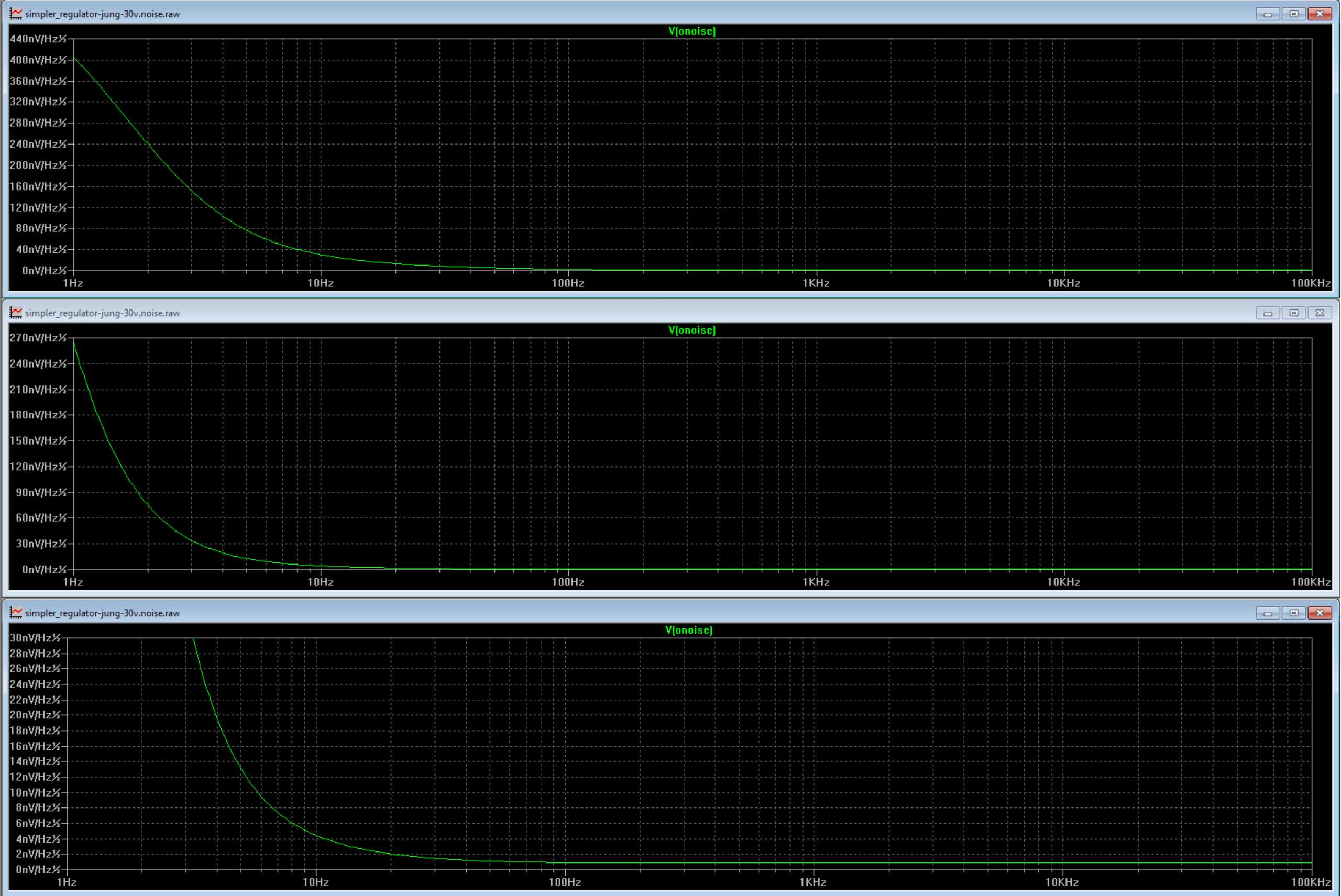Click 150nV/Hz½ axis label in middle plot
Viewport: 1341px width, 896px height.
pos(38,440)
